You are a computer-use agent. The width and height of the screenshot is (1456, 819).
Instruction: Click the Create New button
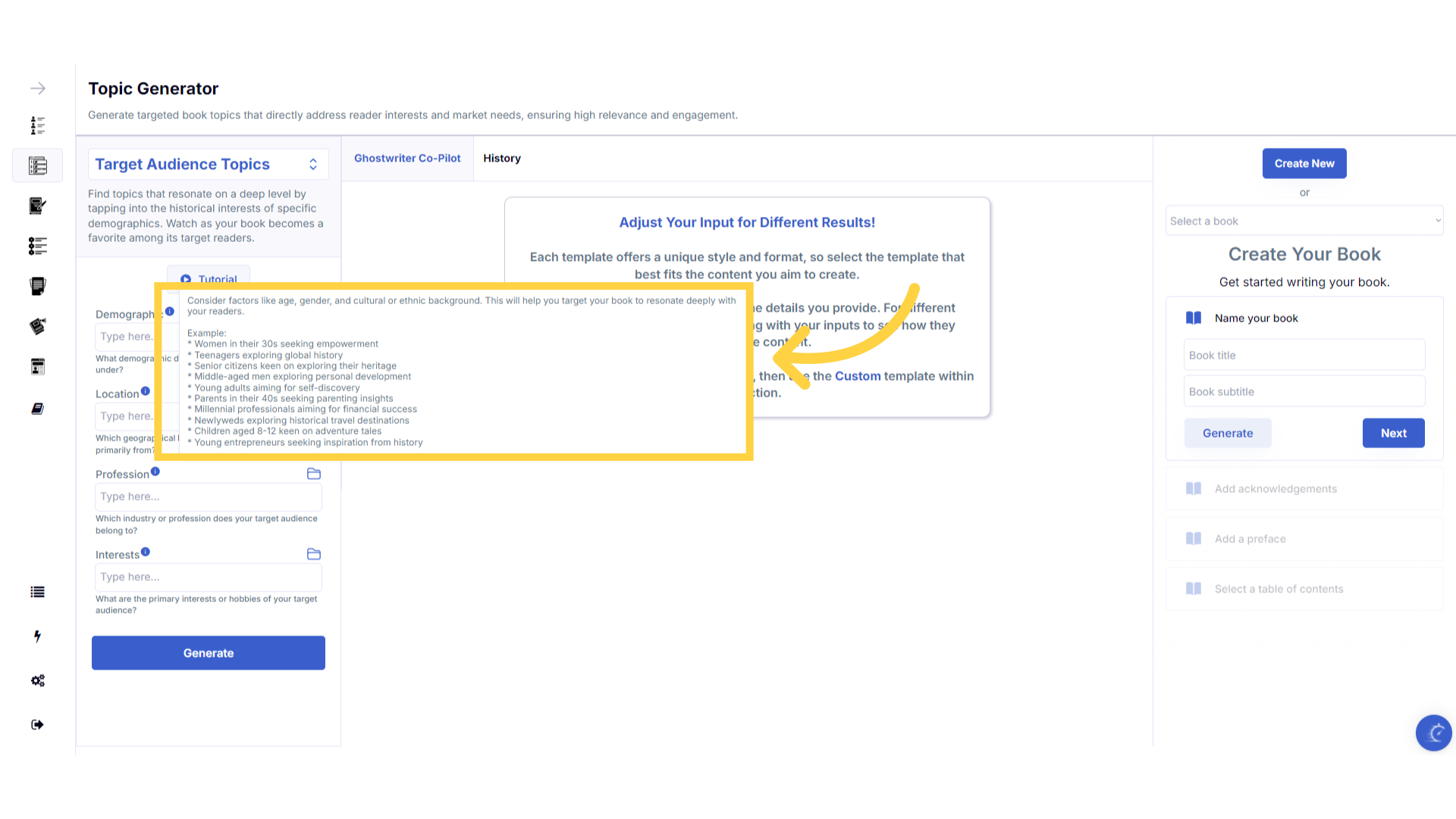tap(1304, 163)
